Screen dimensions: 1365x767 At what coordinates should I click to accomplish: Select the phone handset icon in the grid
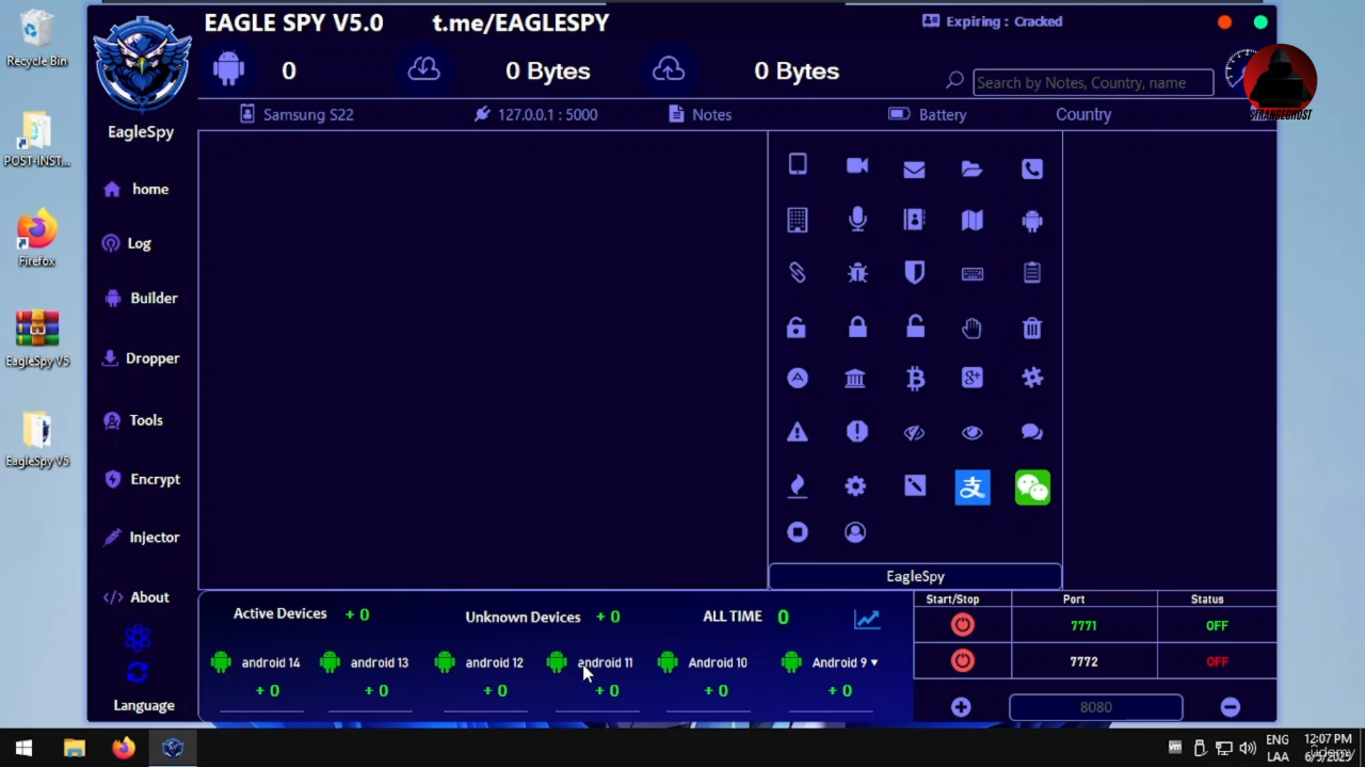(x=1032, y=169)
